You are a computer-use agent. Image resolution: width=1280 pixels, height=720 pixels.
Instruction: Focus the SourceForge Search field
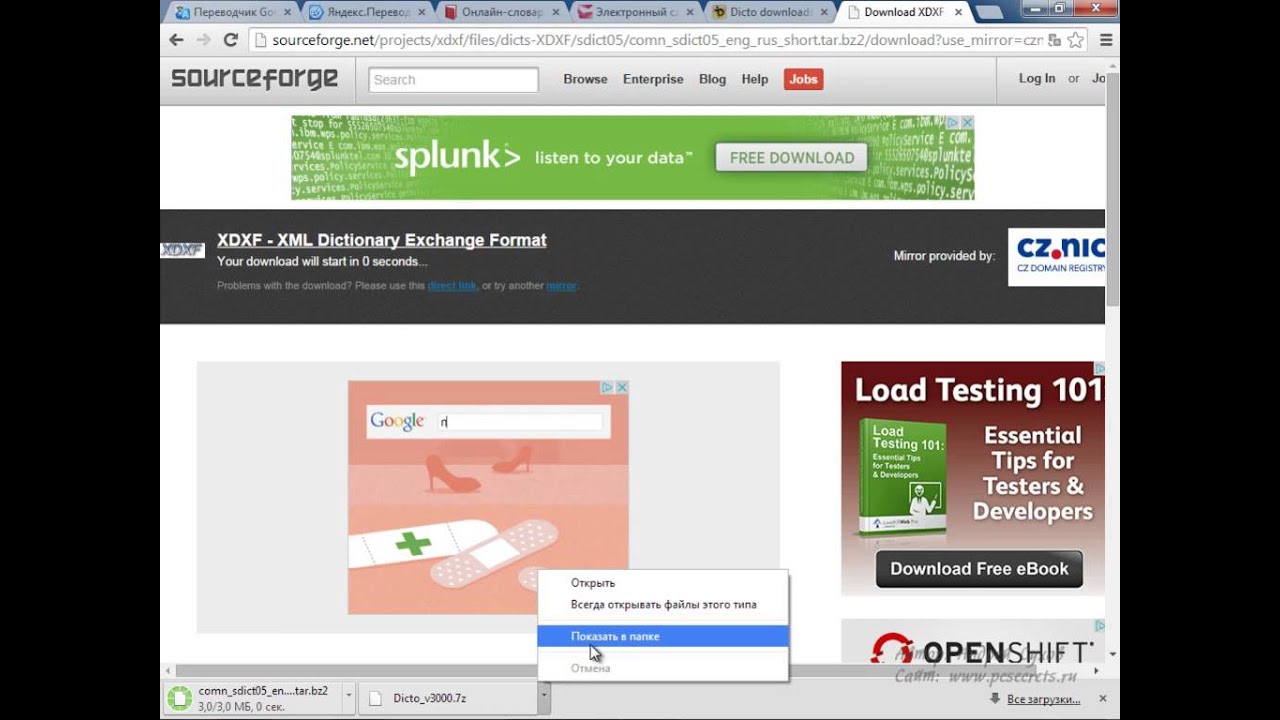[x=453, y=79]
